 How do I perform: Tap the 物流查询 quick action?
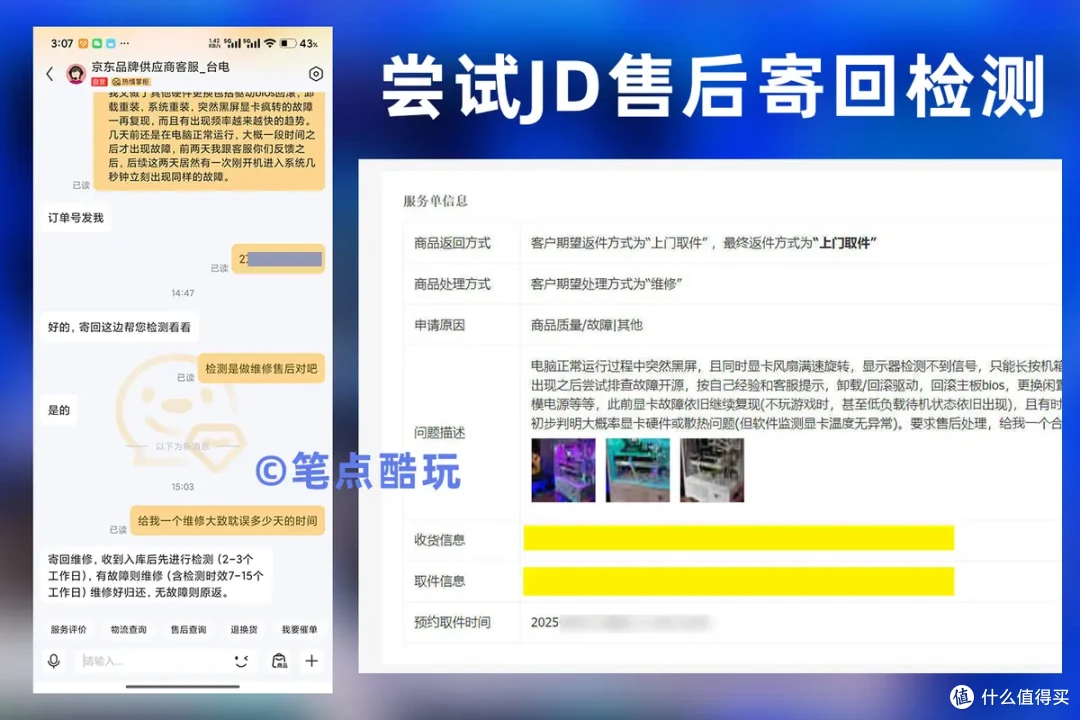[129, 629]
